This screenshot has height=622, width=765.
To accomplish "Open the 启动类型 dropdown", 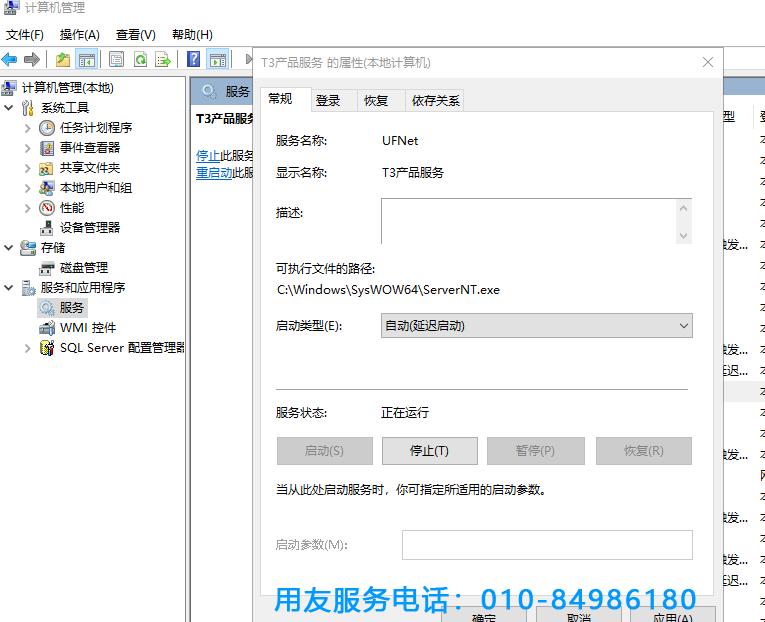I will pyautogui.click(x=537, y=325).
